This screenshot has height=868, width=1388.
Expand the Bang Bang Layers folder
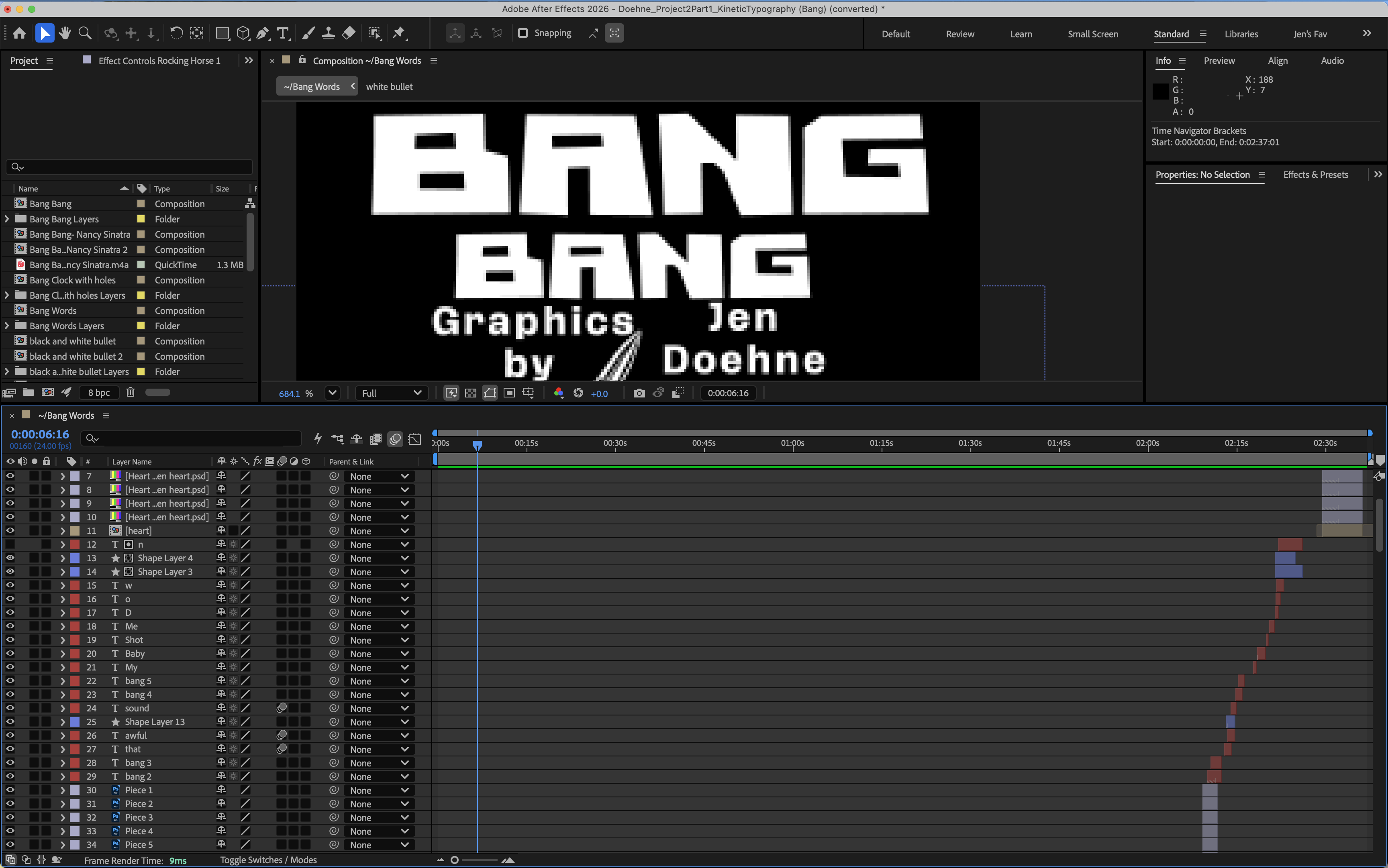coord(7,219)
